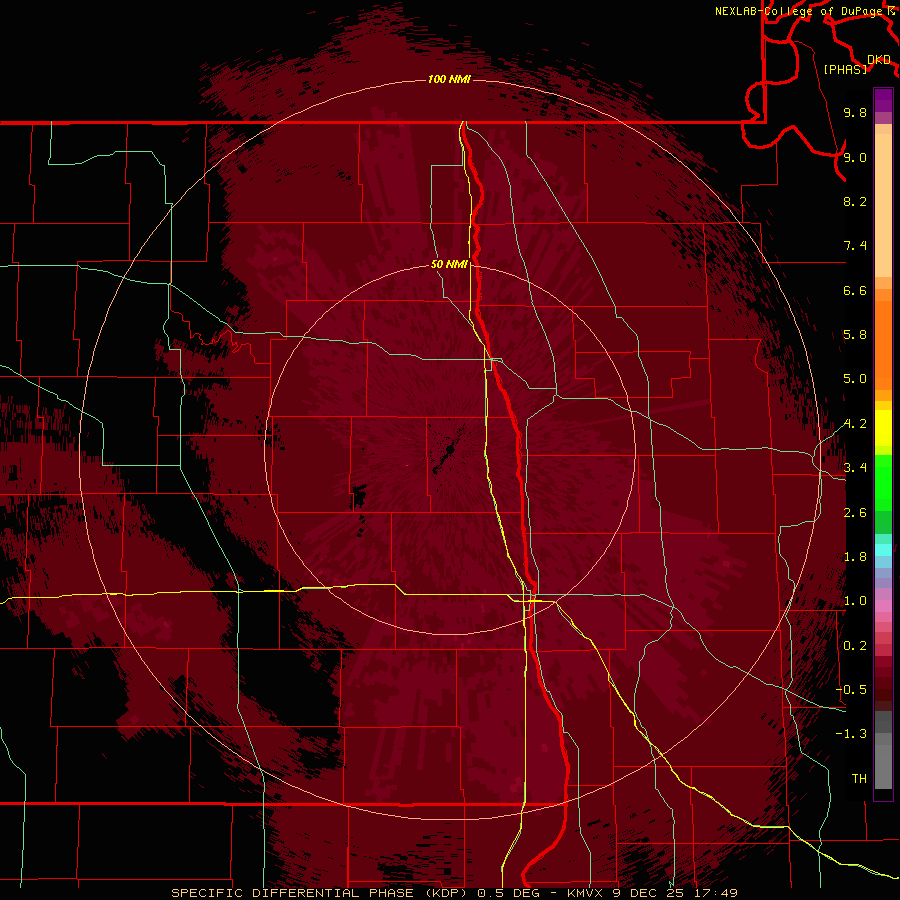This screenshot has height=900, width=900.
Task: Click the 5.0 scale value
Action: coord(855,379)
